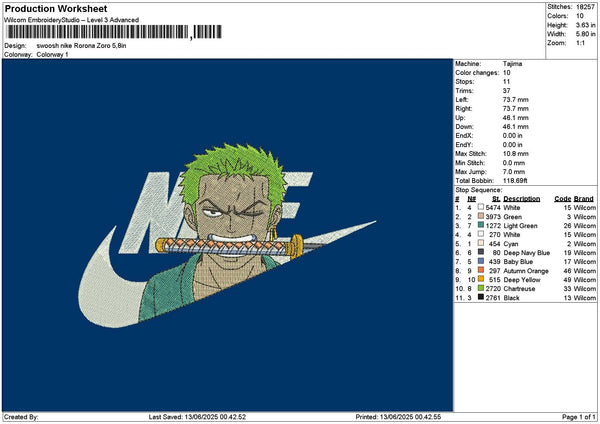Click the 'Production Worksheet' title
The image size is (600, 424).
click(x=56, y=9)
